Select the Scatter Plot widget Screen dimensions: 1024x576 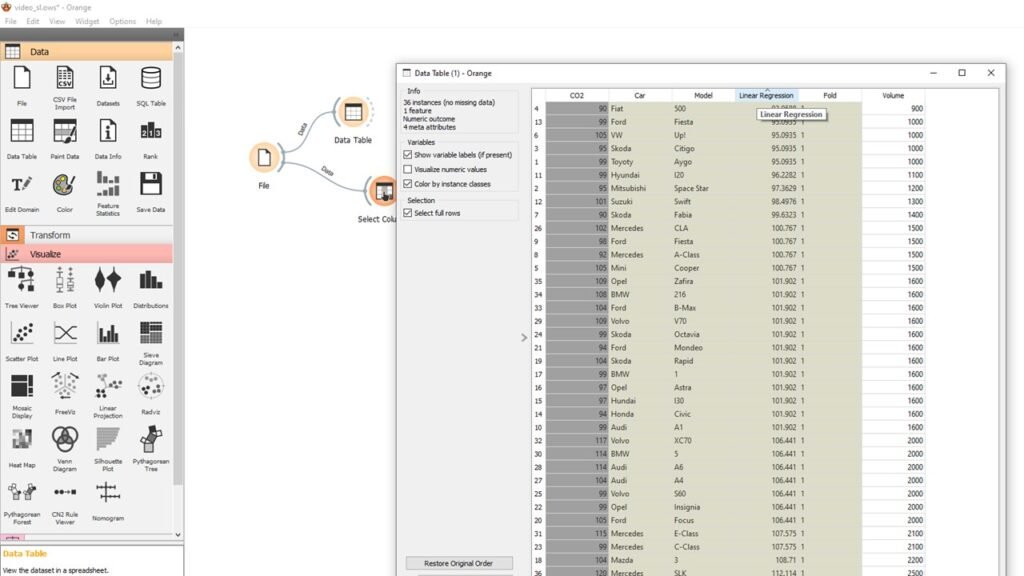[x=22, y=341]
